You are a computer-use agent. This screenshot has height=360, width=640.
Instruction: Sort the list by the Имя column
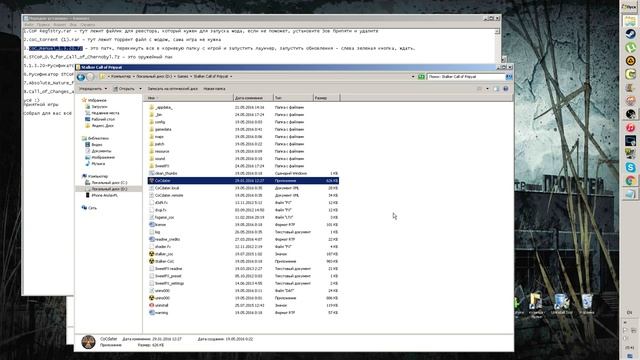[x=188, y=98]
